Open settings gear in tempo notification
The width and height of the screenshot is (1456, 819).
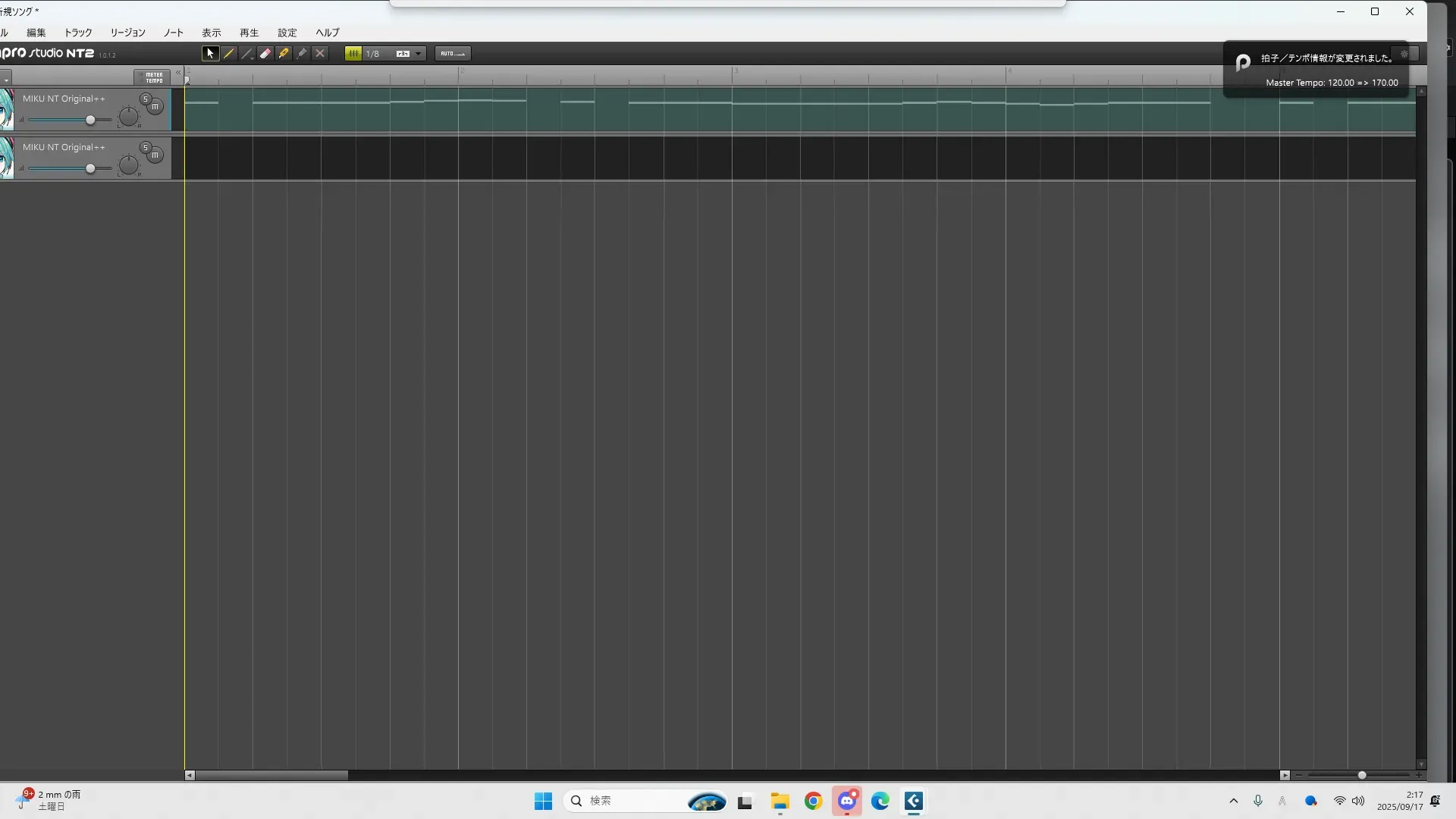(1404, 54)
